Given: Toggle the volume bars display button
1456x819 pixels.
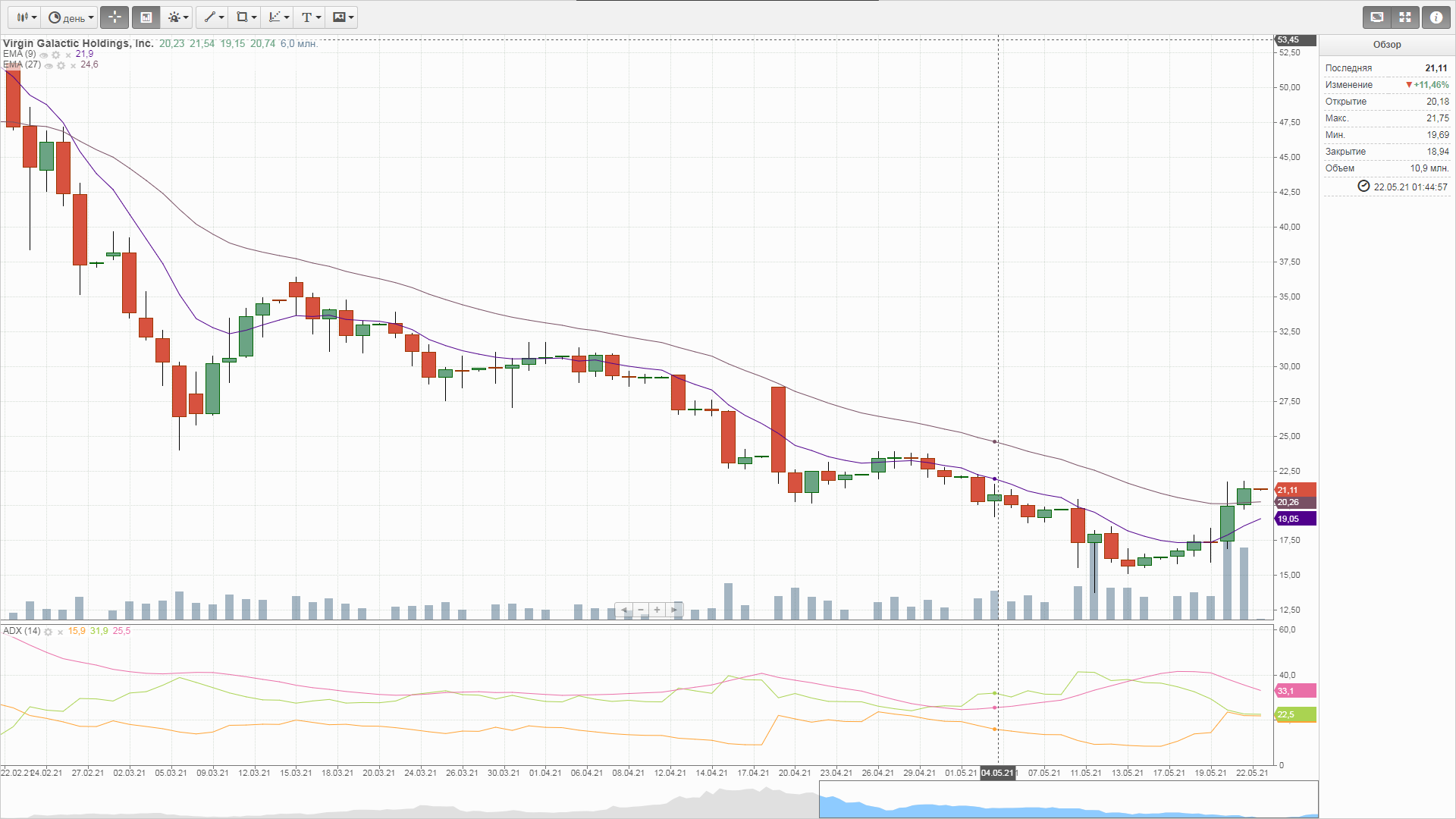Looking at the screenshot, I should click(146, 17).
